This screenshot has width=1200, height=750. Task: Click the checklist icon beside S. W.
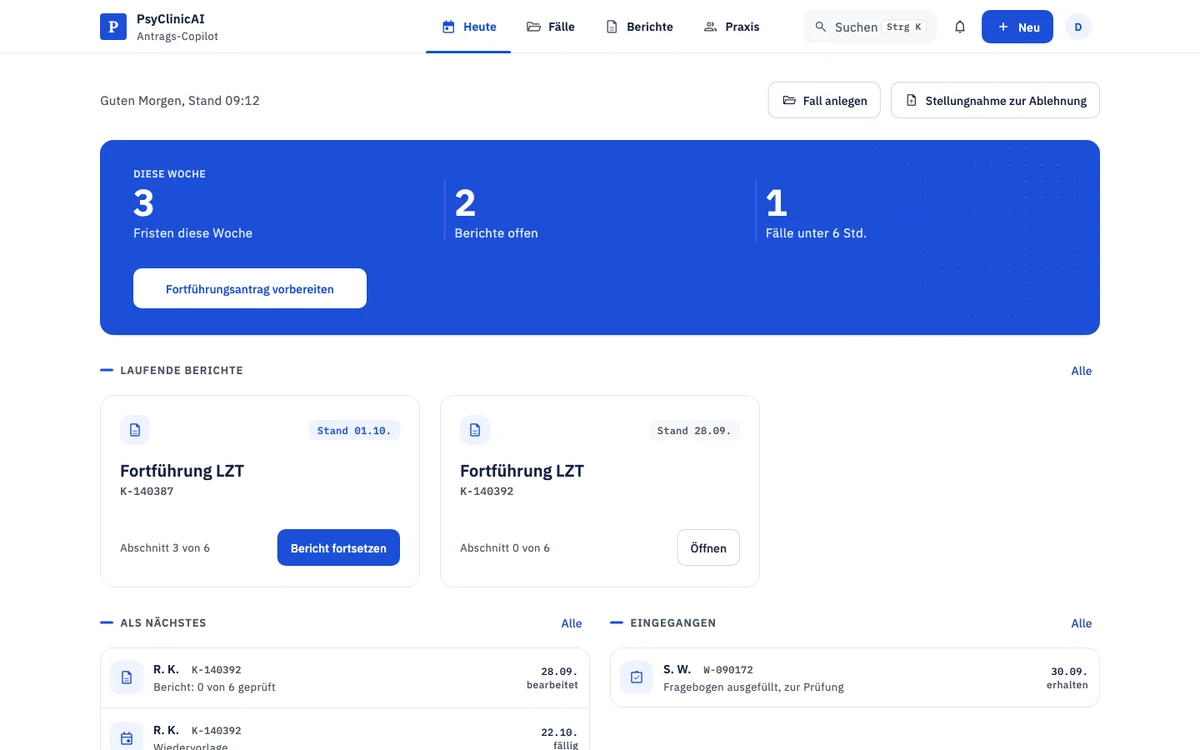click(637, 677)
